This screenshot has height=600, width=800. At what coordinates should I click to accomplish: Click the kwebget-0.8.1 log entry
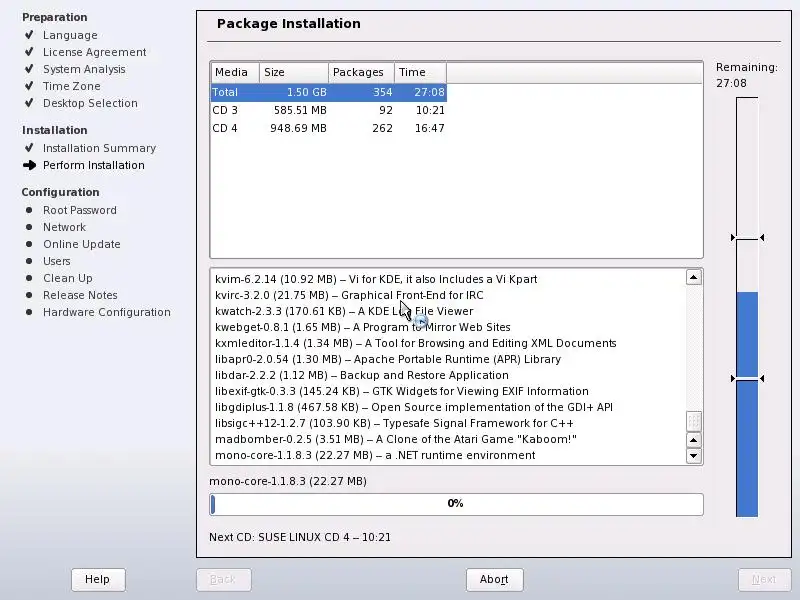(363, 327)
